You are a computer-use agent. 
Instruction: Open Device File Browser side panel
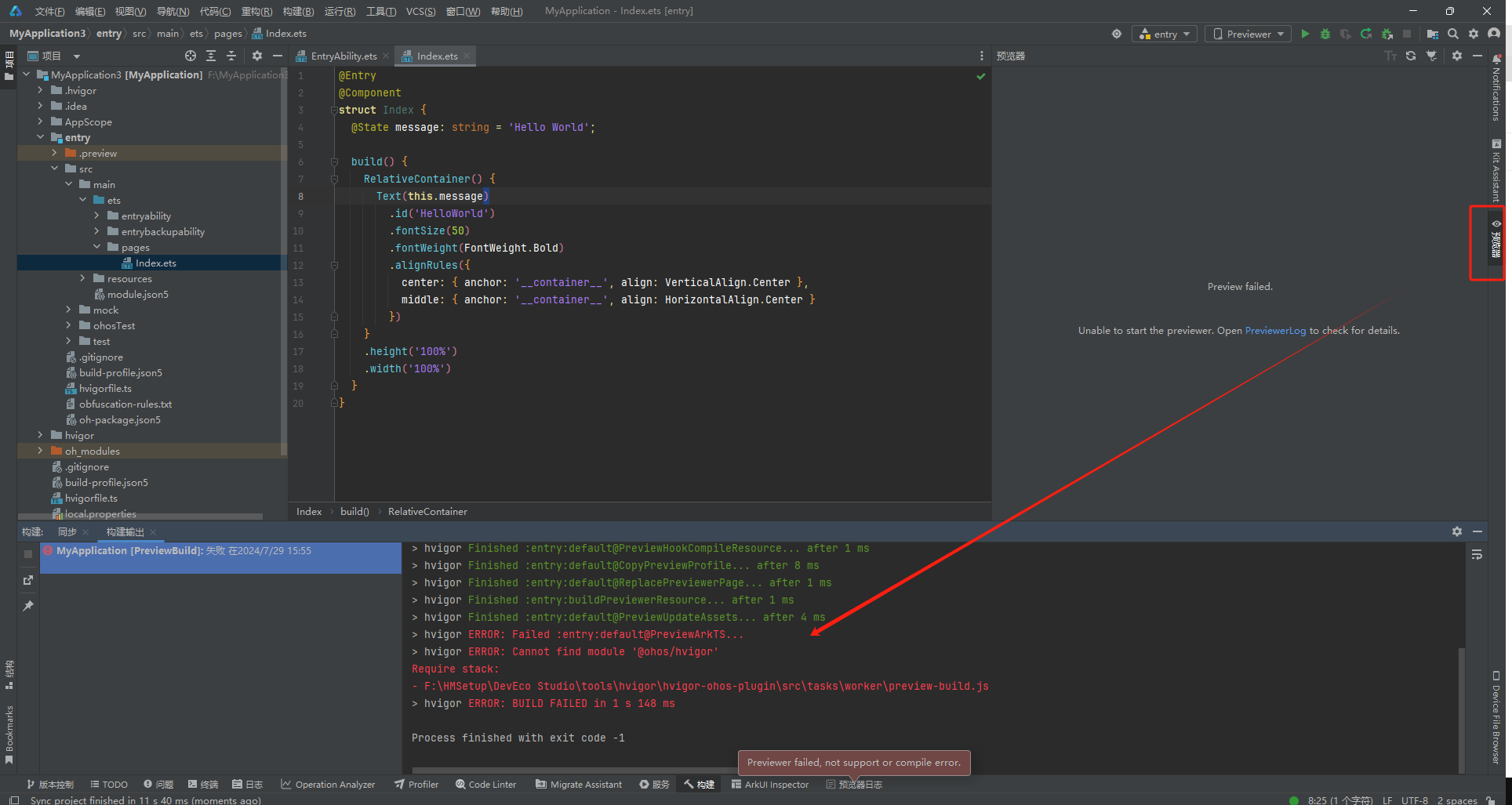(x=1496, y=717)
